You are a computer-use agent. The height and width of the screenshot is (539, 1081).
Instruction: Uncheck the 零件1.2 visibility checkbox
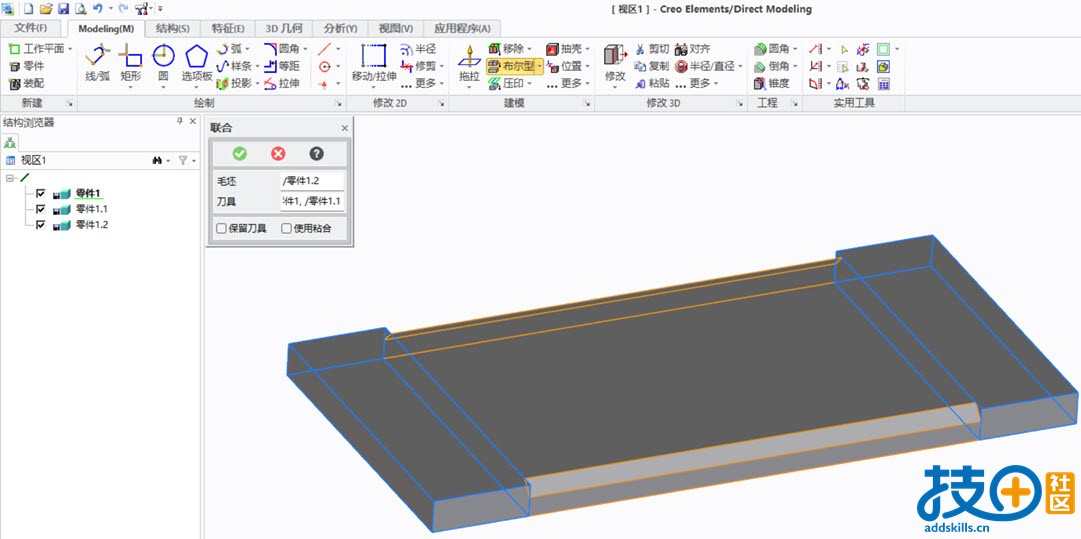[x=40, y=225]
